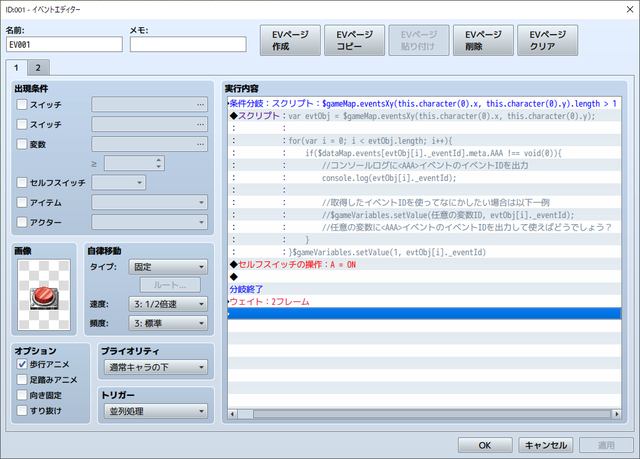Click the EVページ削除 button

click(483, 40)
